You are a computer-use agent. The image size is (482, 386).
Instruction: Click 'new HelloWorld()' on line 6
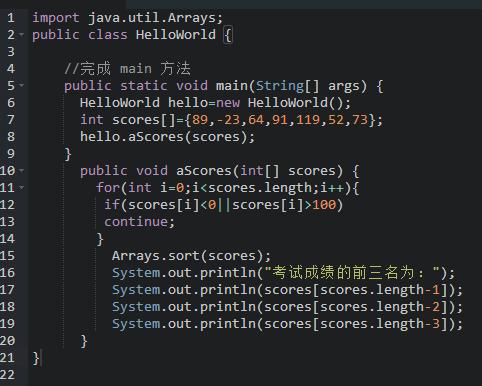pos(280,102)
